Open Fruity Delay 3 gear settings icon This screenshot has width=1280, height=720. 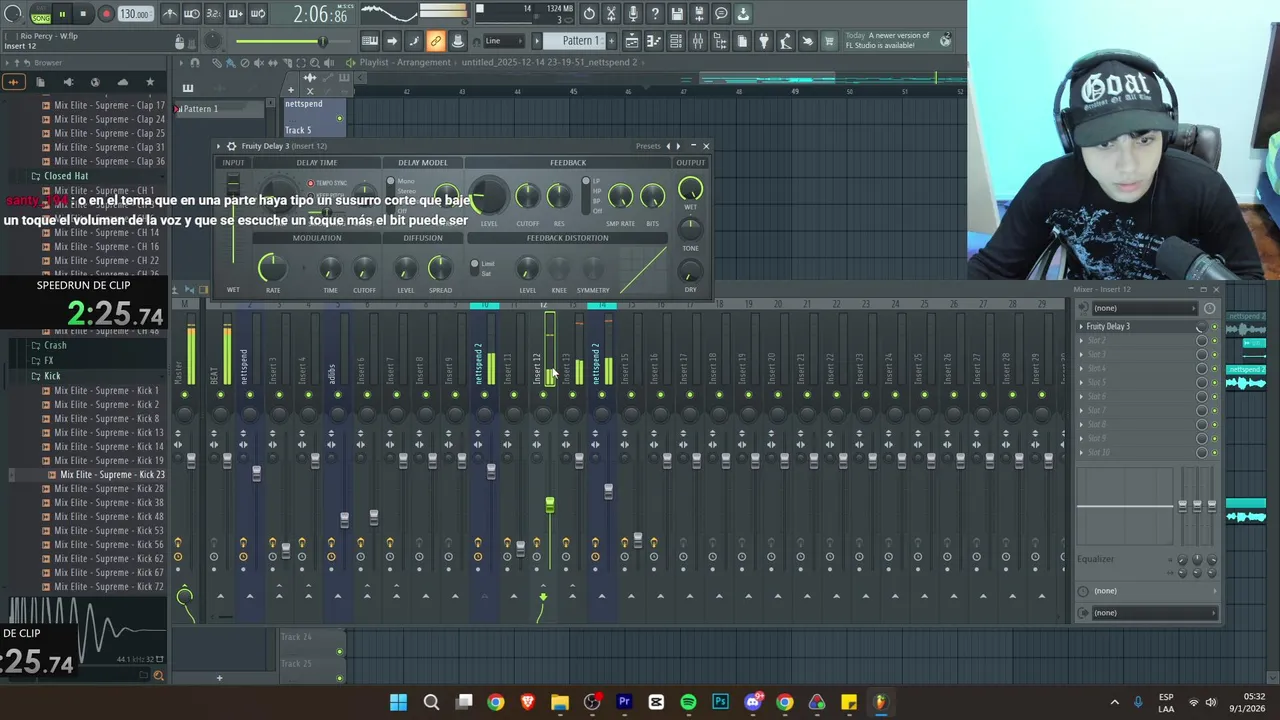[231, 146]
